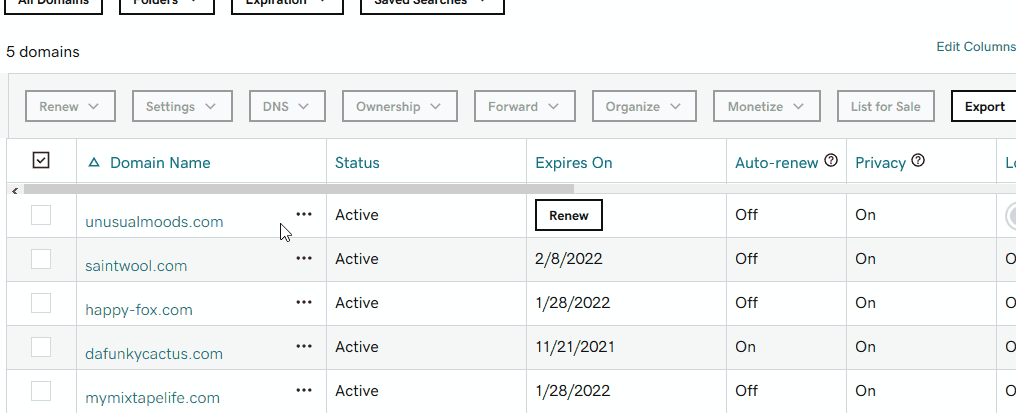Open three-dot menu for mymixtapelife.com
Viewport: 1016px width, 414px height.
click(303, 391)
